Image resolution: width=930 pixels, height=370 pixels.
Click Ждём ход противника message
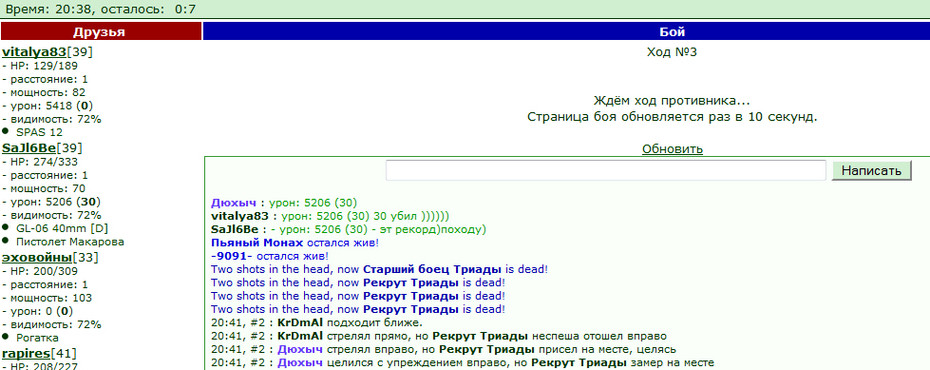point(672,101)
